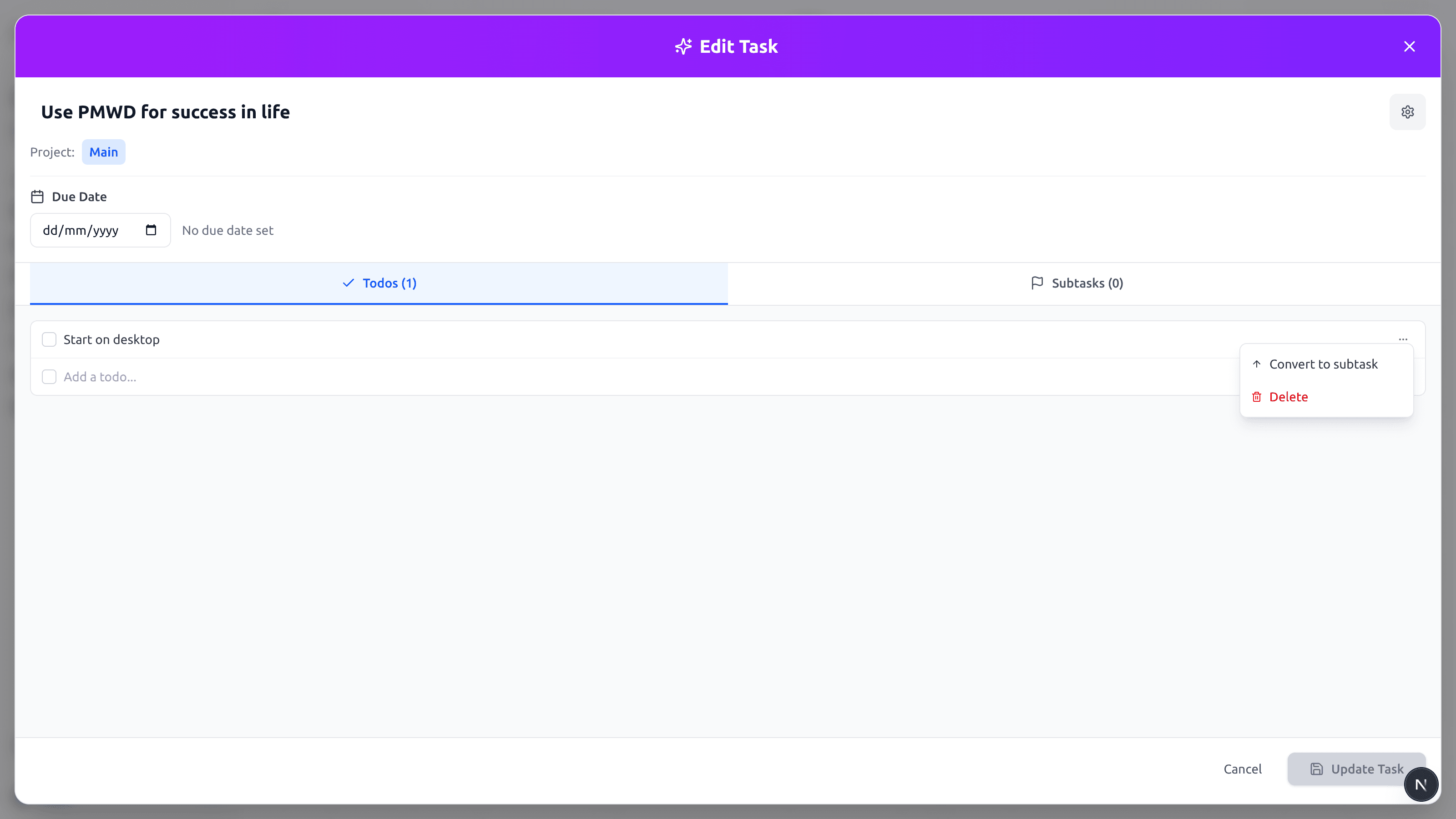Click the dd/mm/yyyy due date field
The image size is (1456, 819).
(x=81, y=230)
